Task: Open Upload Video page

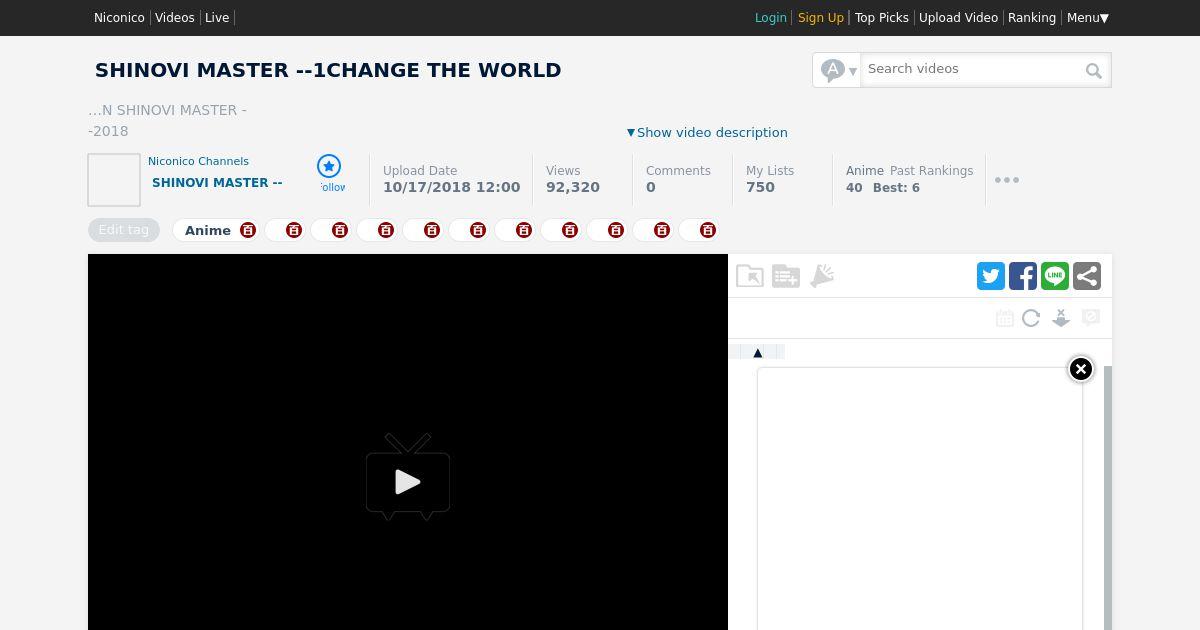Action: tap(958, 18)
